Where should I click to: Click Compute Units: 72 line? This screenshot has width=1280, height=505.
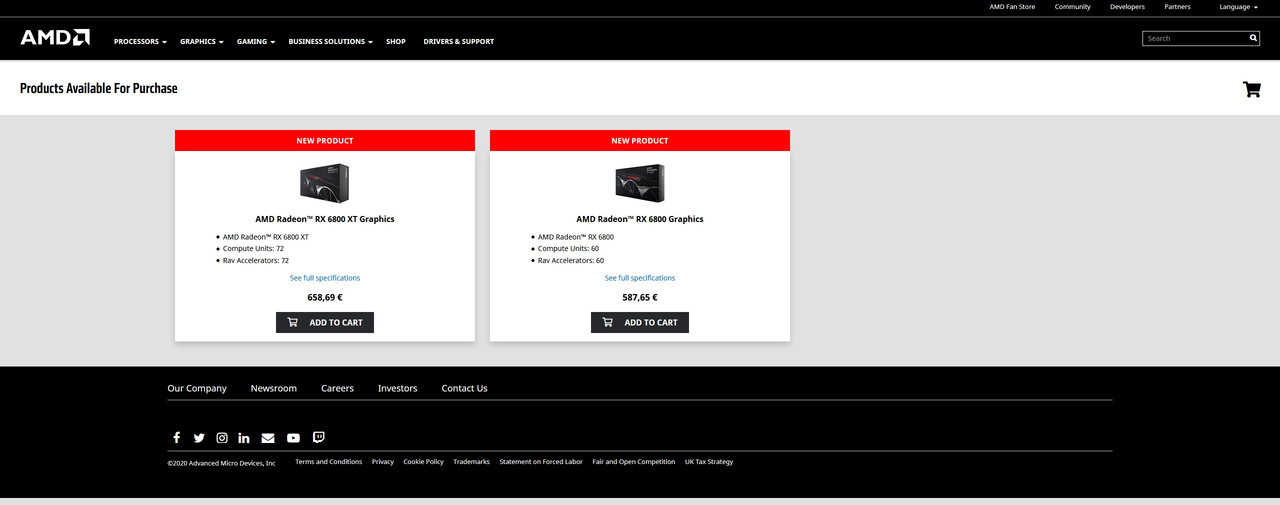pos(253,249)
